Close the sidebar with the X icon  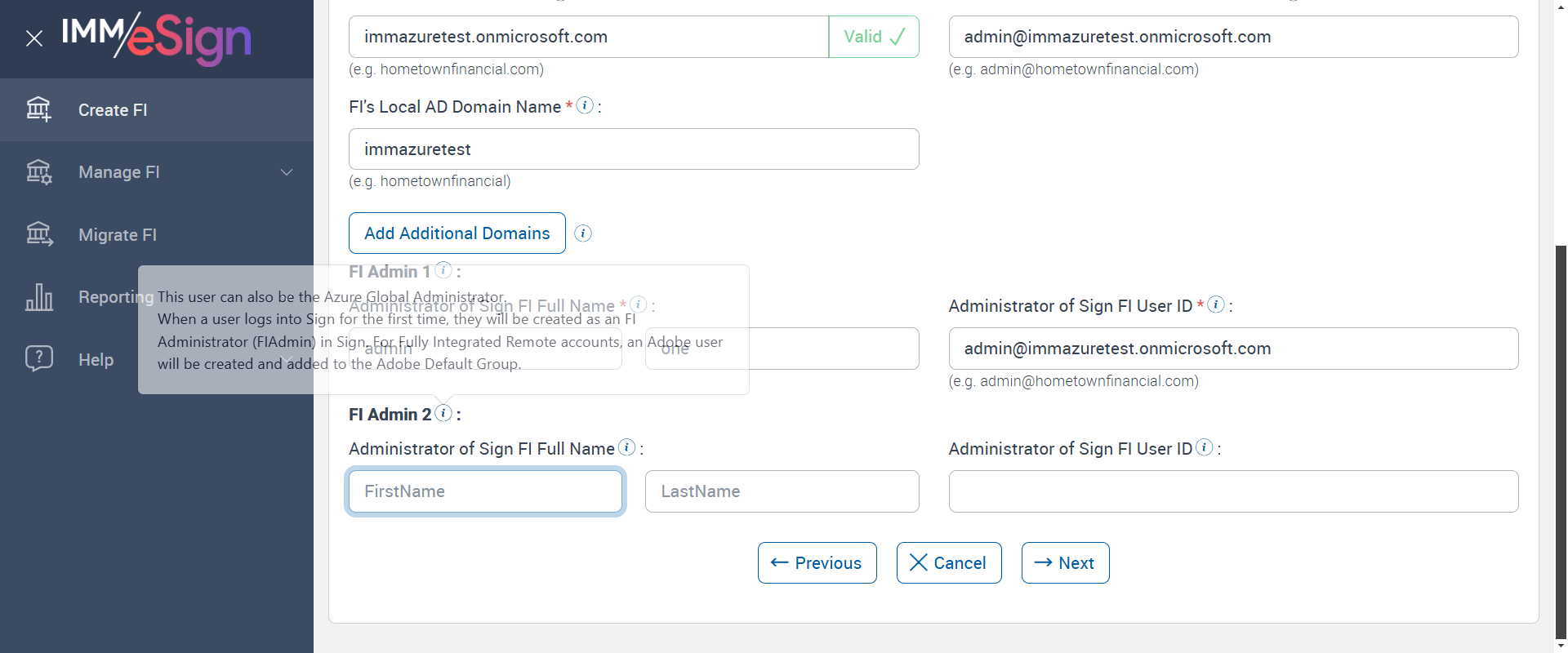(x=34, y=38)
